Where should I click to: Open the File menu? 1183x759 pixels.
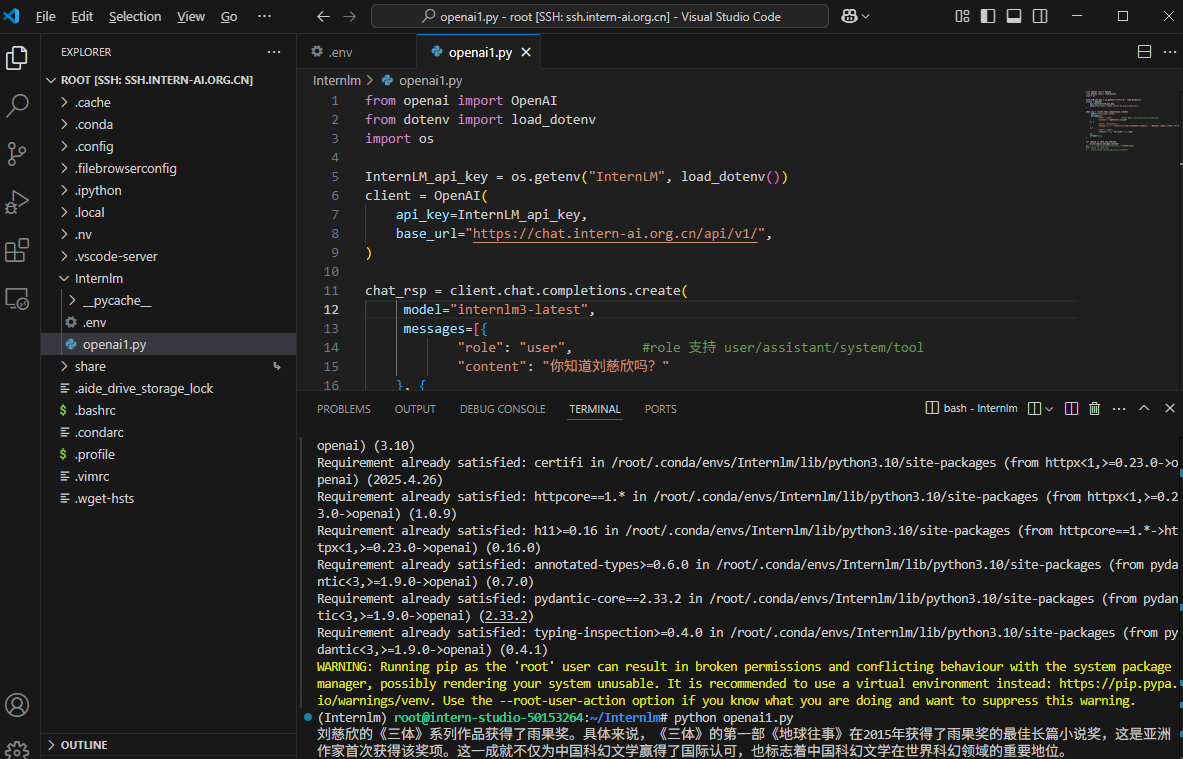coord(45,16)
